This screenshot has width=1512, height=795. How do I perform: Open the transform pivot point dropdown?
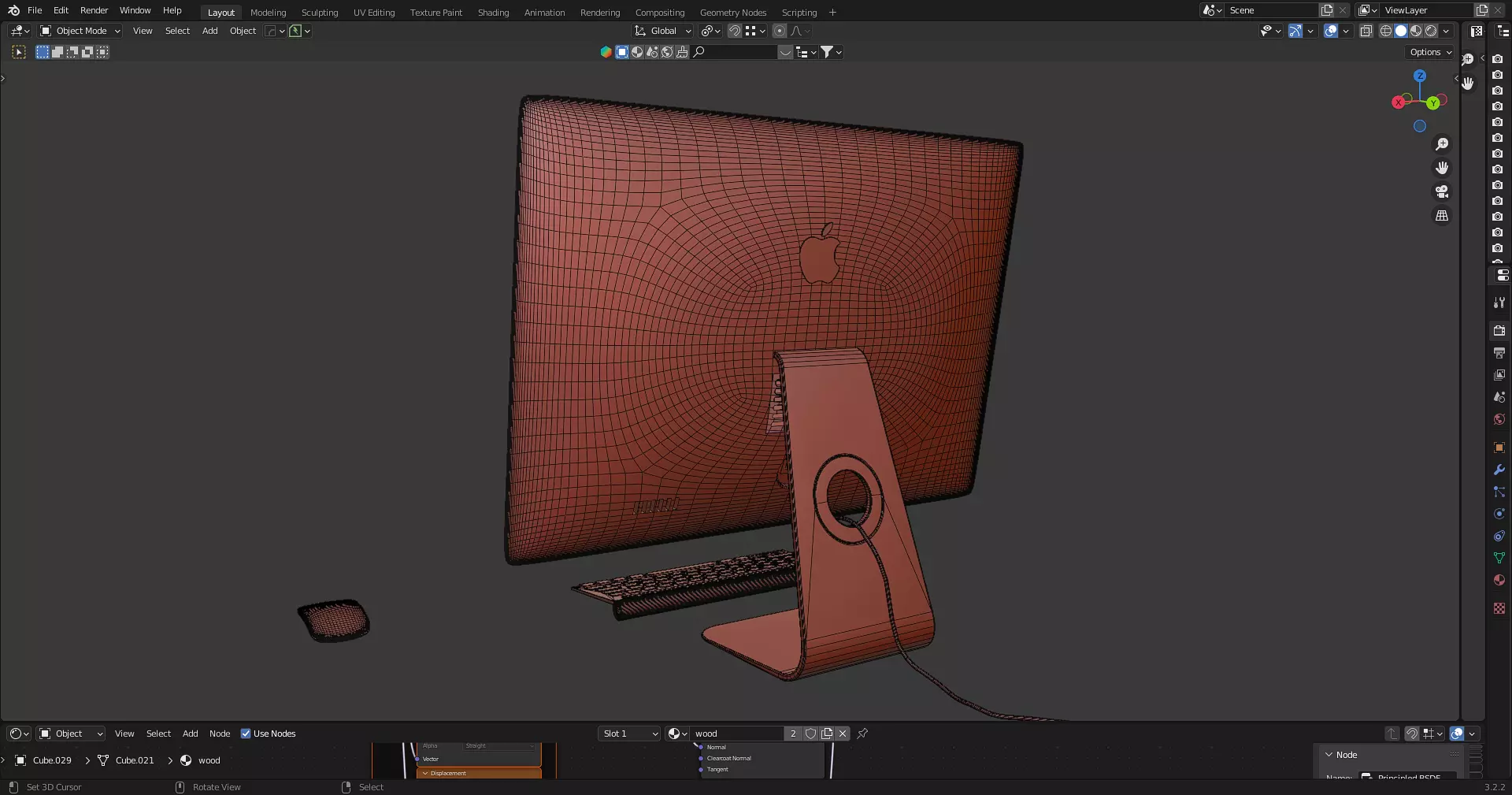click(x=711, y=31)
